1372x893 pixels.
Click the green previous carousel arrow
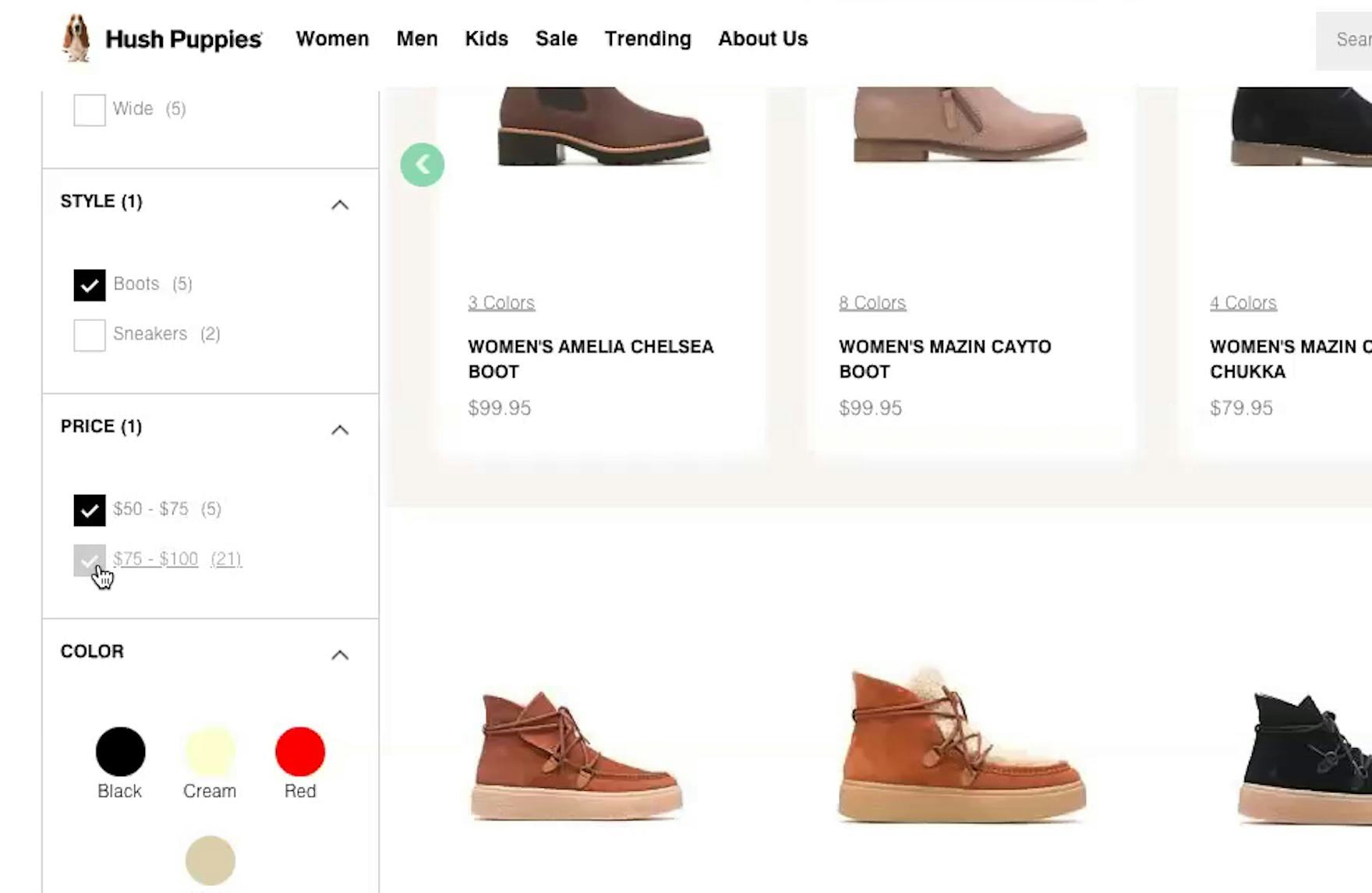coord(423,165)
